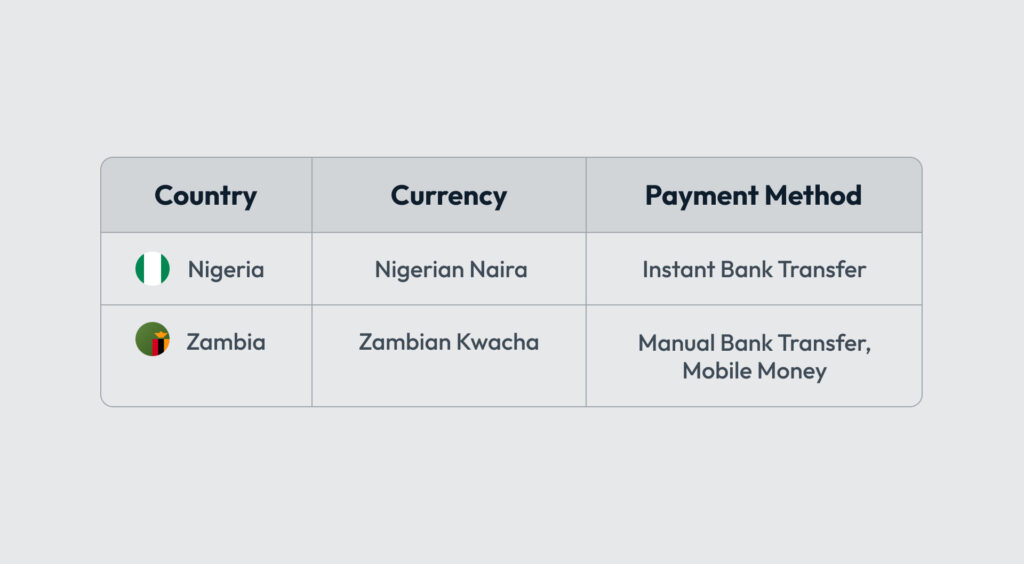Select the Currency column header

pos(448,195)
